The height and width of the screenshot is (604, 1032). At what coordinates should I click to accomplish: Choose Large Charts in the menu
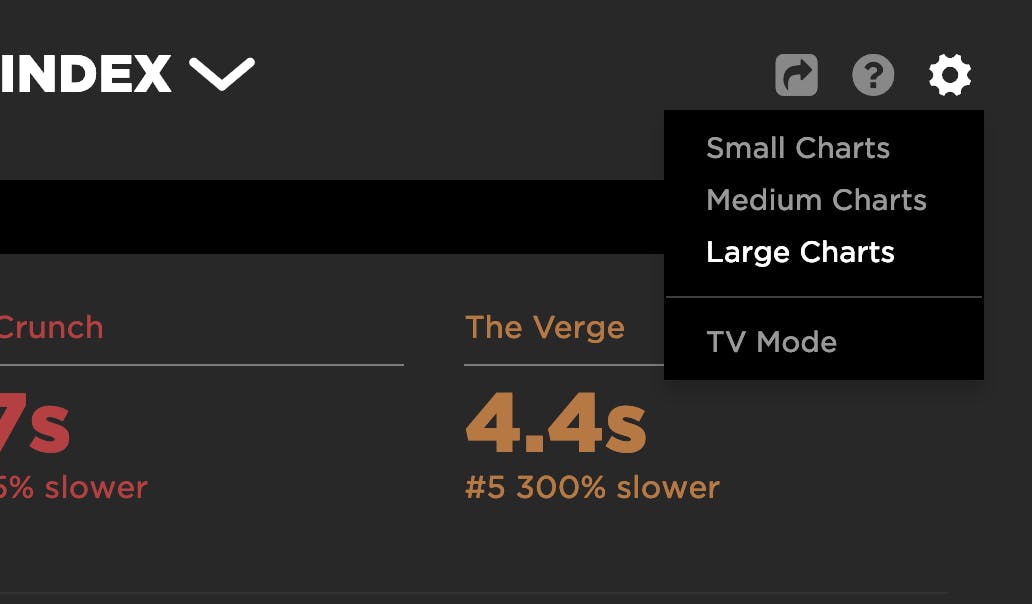coord(800,252)
